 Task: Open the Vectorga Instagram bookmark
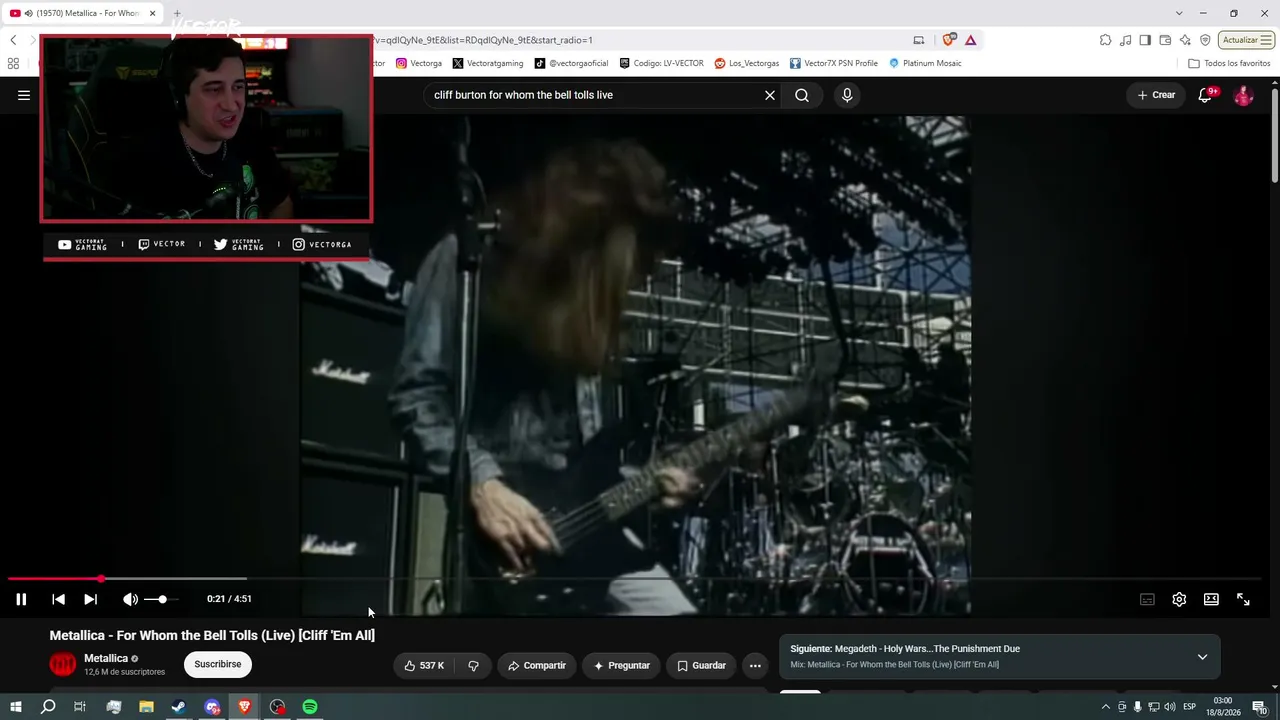(419, 63)
